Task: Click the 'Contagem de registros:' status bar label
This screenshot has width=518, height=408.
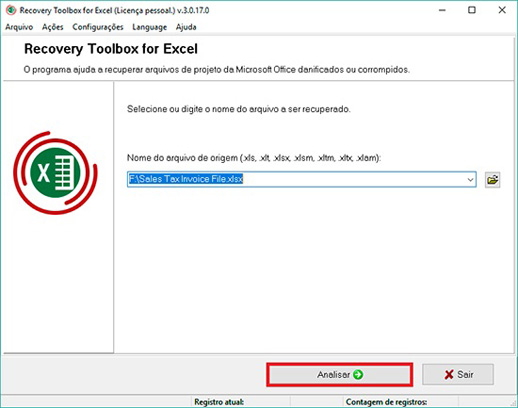Action: (386, 402)
